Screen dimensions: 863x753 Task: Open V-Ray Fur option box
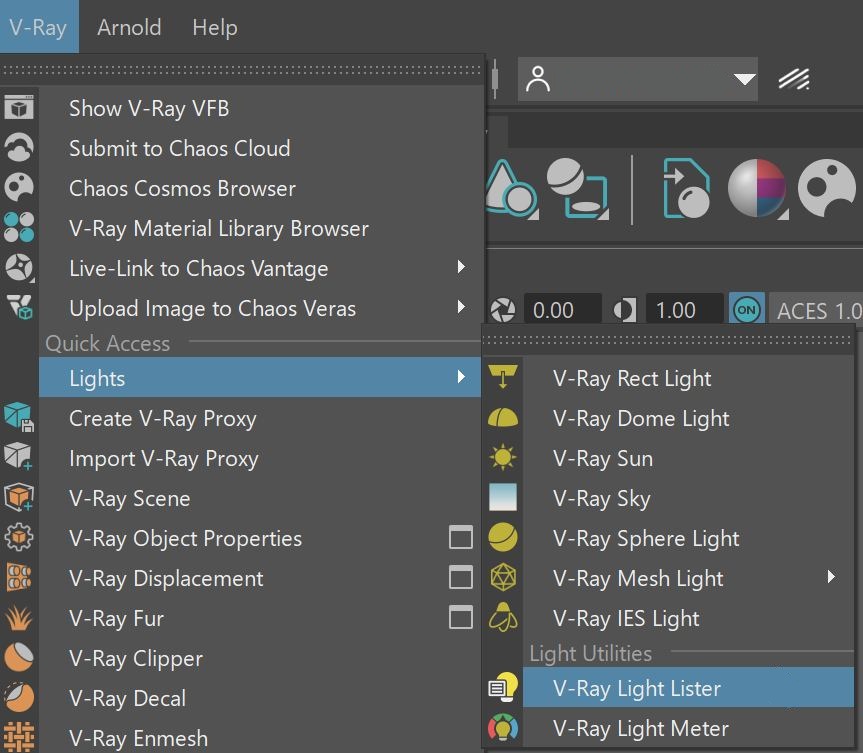(x=461, y=617)
